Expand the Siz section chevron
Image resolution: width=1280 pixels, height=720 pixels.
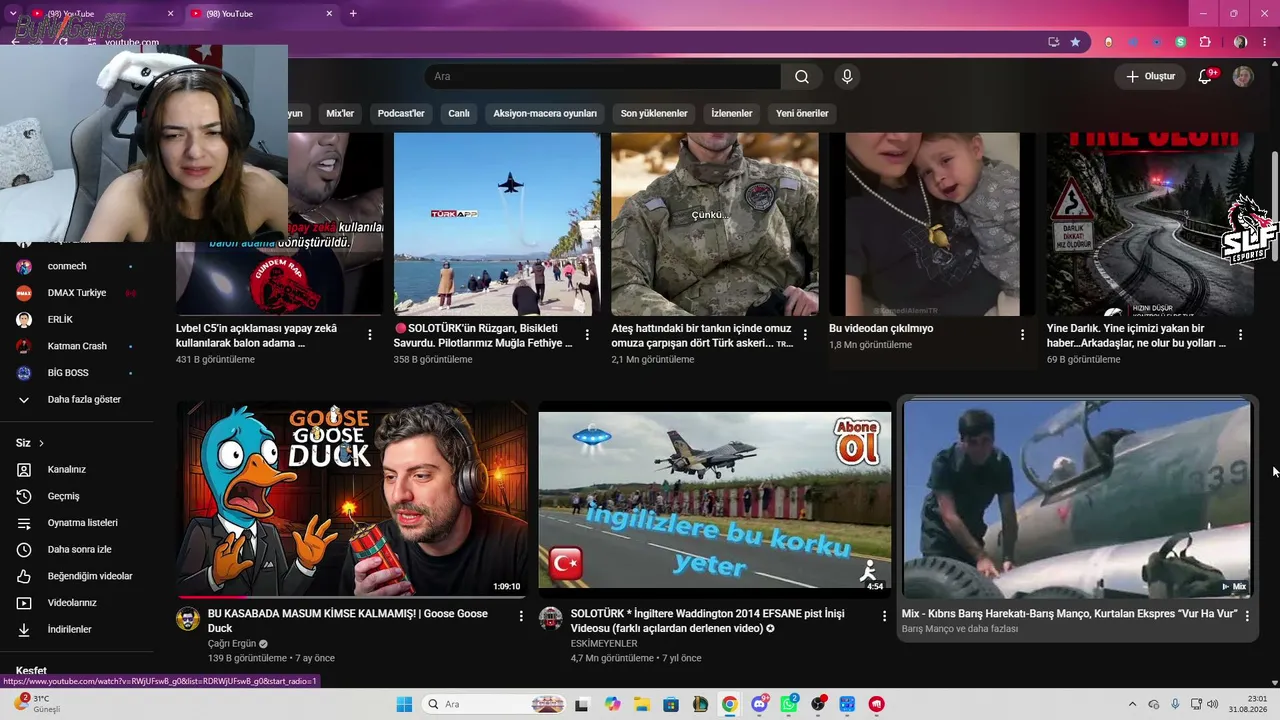pyautogui.click(x=41, y=443)
